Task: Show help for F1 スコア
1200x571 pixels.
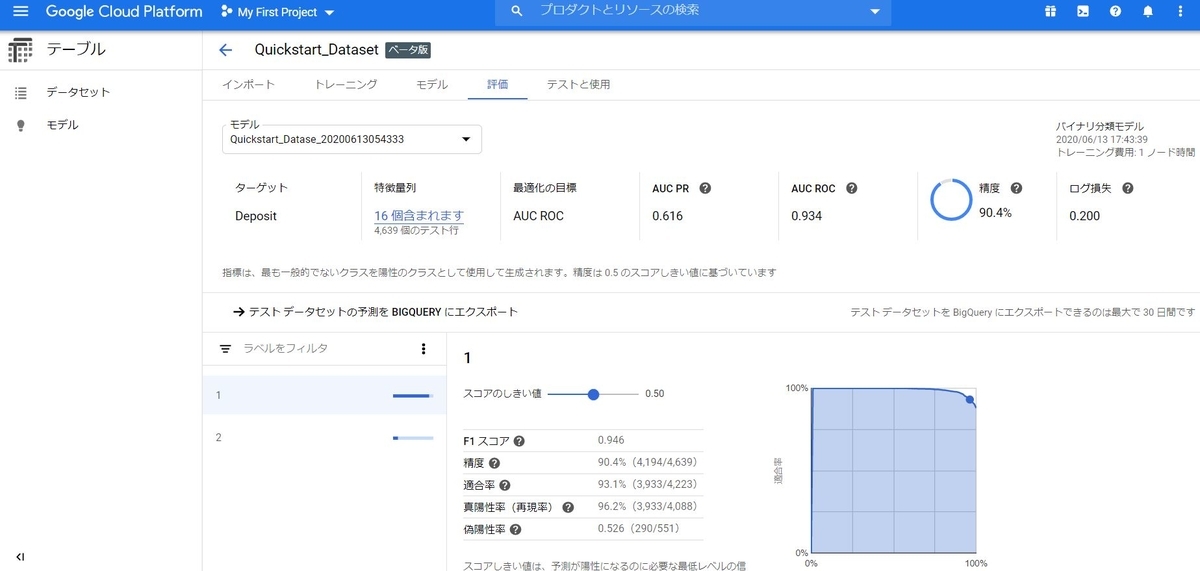Action: pyautogui.click(x=519, y=441)
